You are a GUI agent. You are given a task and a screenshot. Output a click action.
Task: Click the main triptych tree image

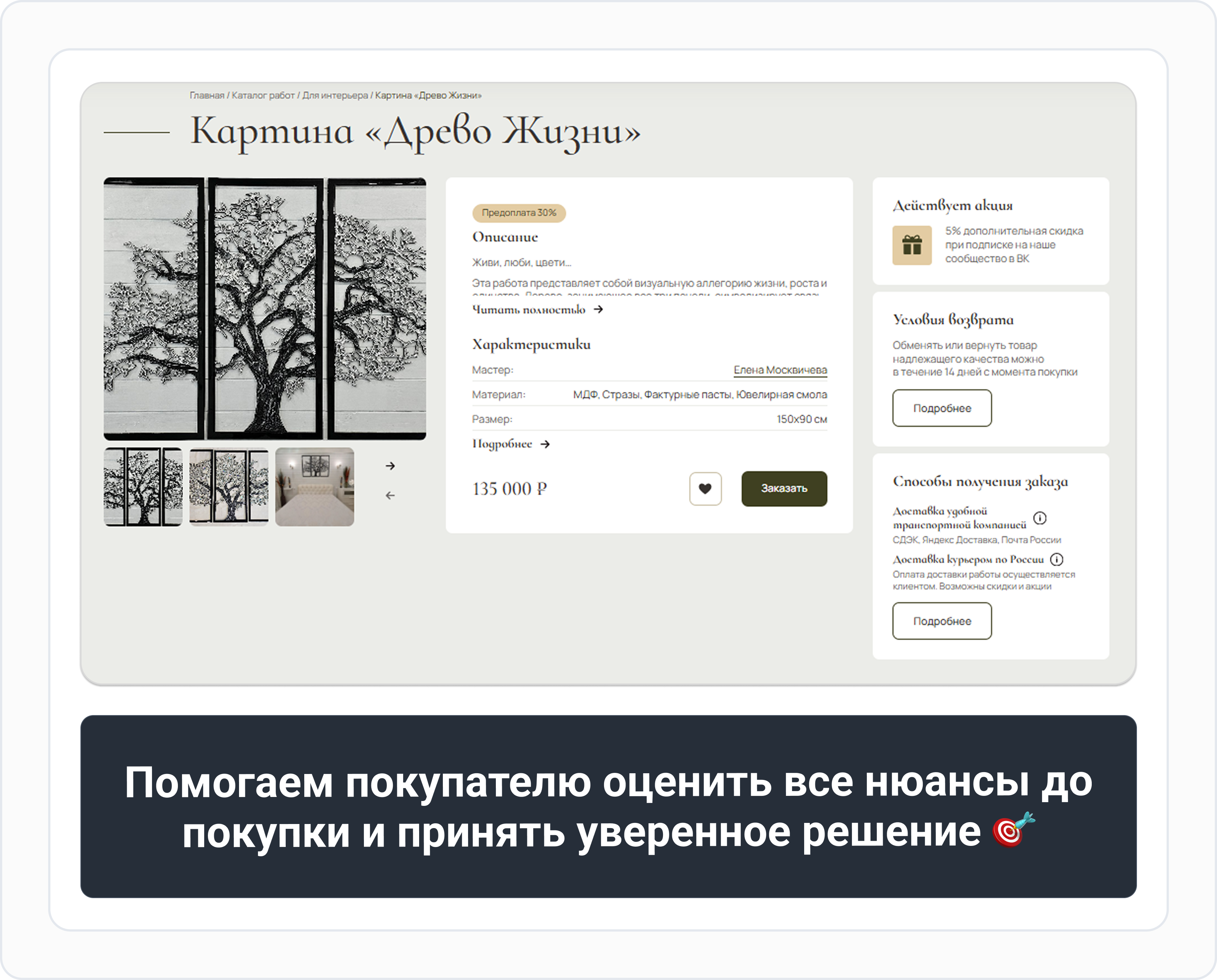[265, 309]
